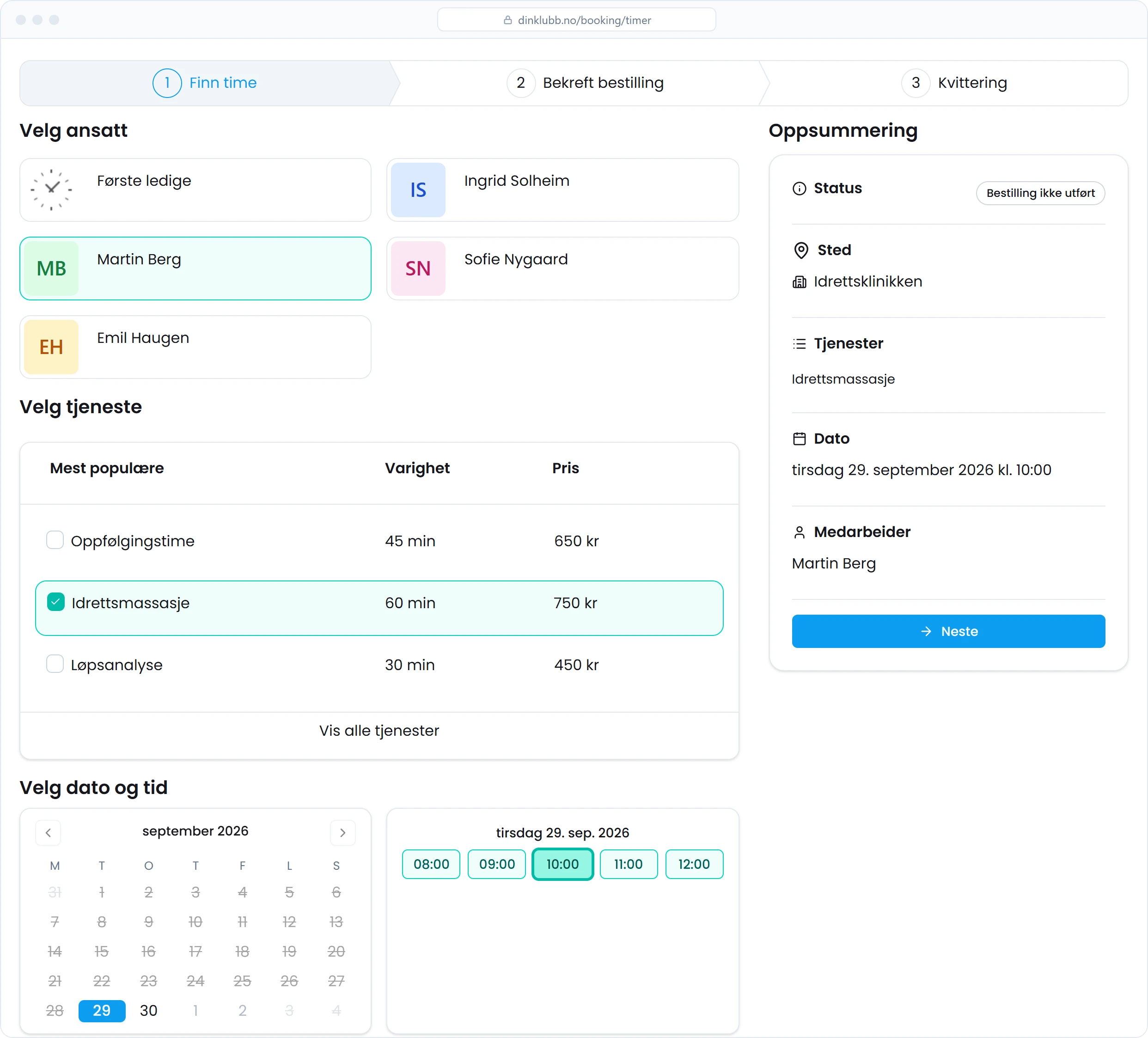The image size is (1148, 1038).
Task: Click the arrow icon on Neste button
Action: [926, 631]
